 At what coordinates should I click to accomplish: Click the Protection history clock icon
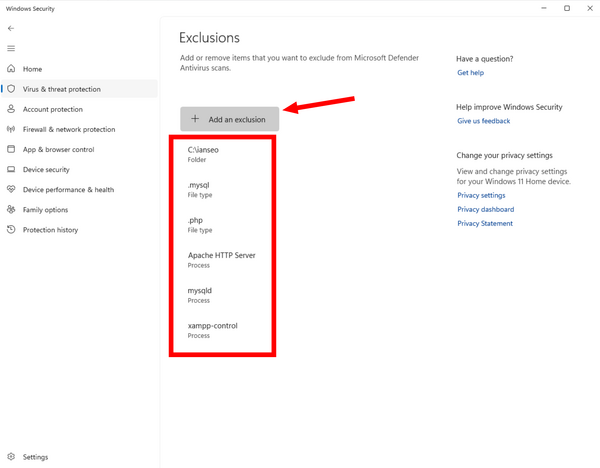tap(11, 230)
